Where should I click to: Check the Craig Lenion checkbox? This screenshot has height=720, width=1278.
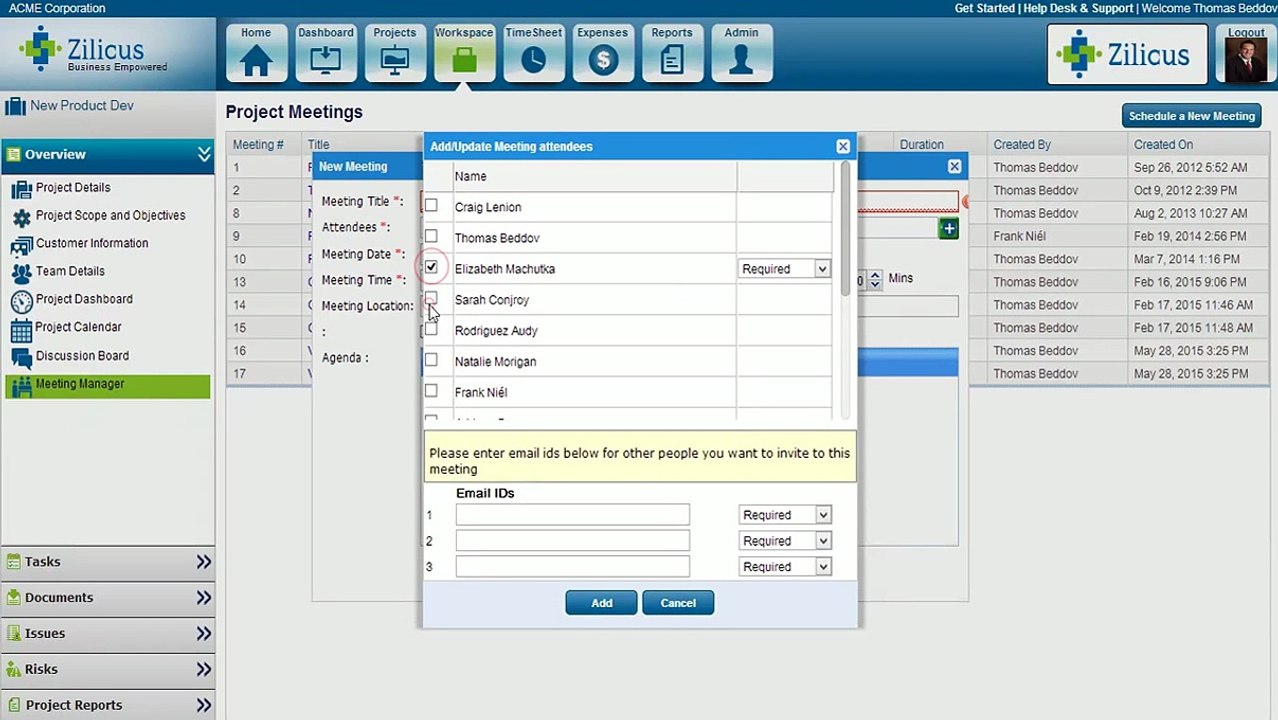(x=431, y=206)
